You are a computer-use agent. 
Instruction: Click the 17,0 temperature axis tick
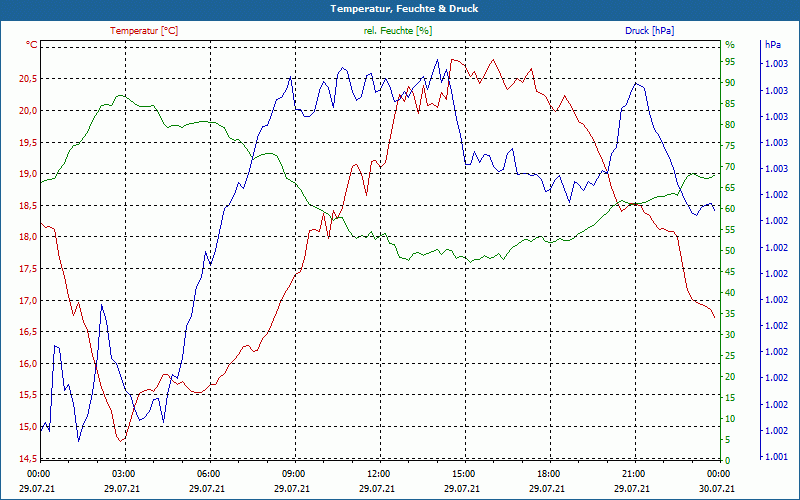coord(29,301)
